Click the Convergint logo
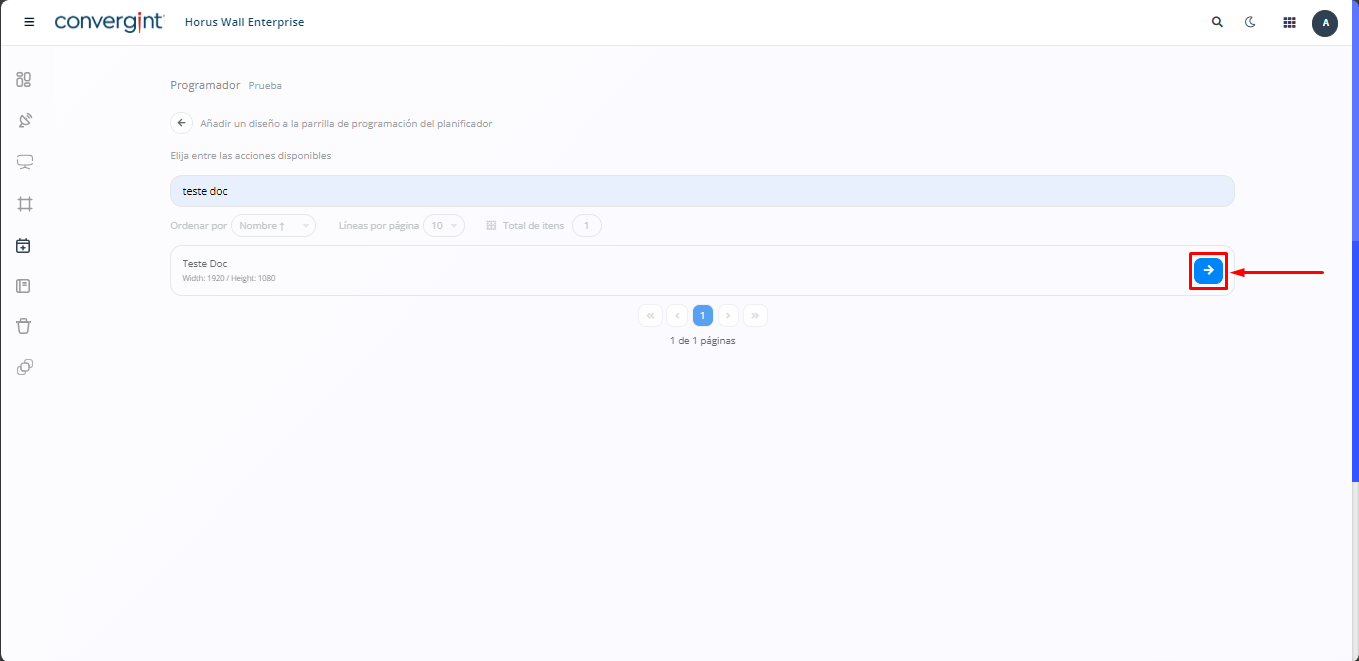The height and width of the screenshot is (661, 1359). pos(109,22)
